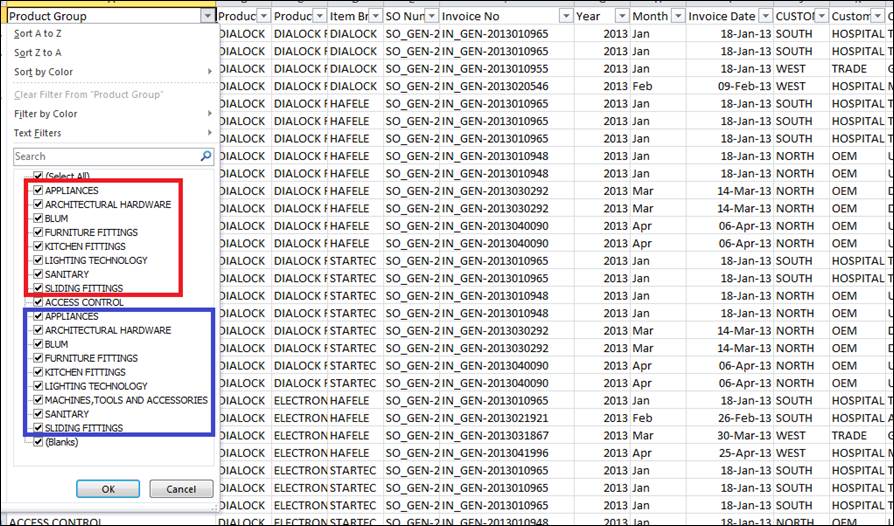Click the magnifier icon in the Search box

(x=206, y=156)
